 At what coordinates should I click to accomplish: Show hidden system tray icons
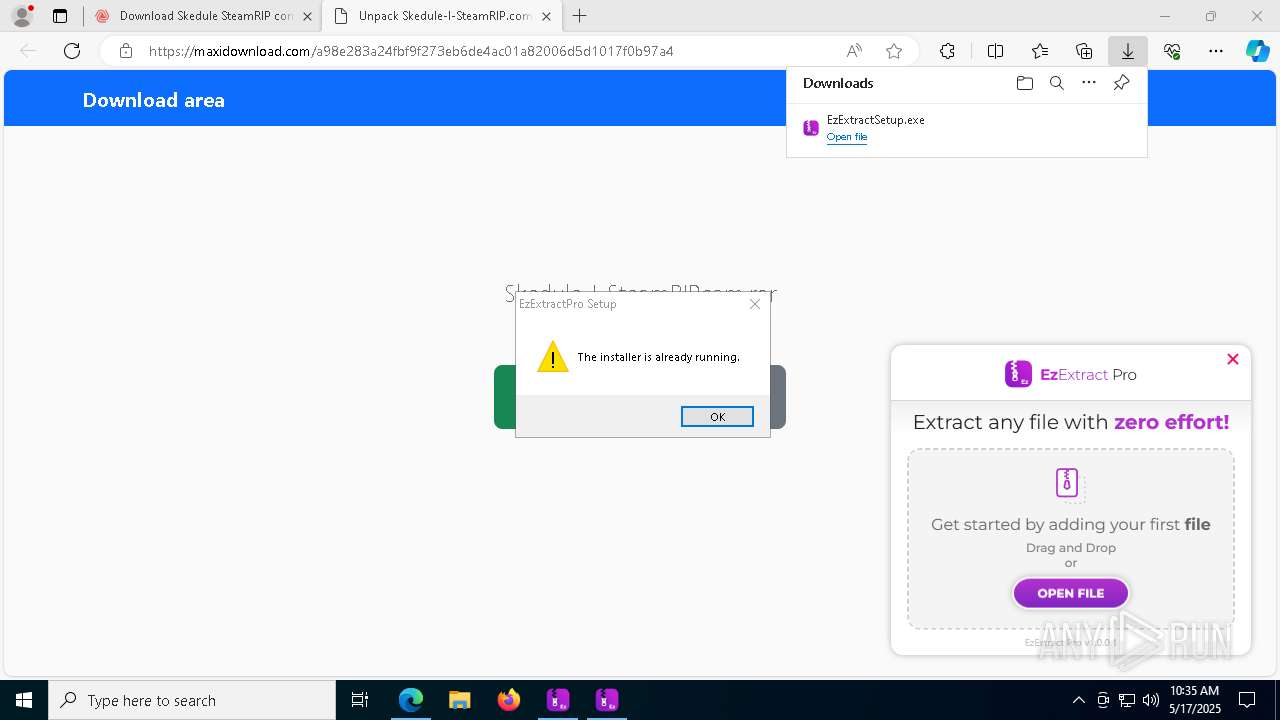(x=1078, y=700)
